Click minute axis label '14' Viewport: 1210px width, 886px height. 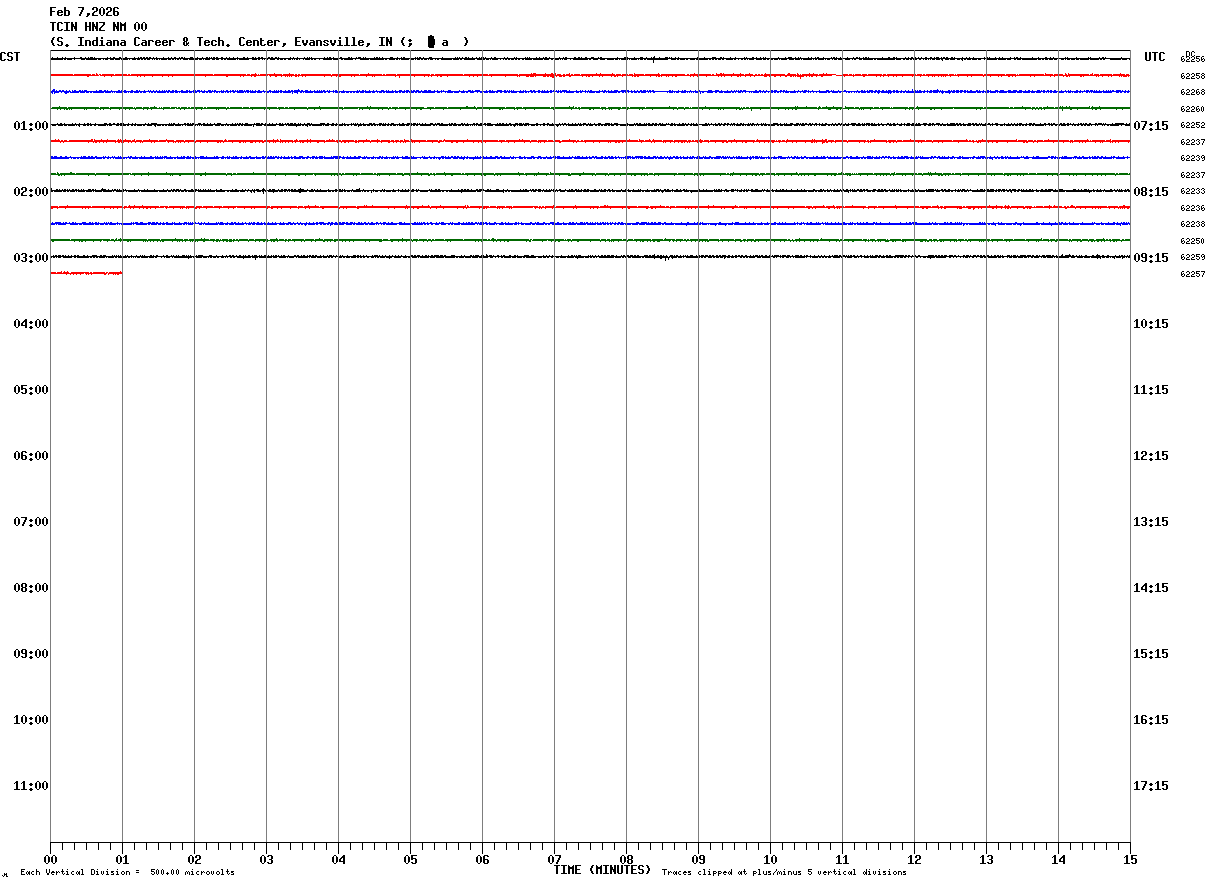[x=1058, y=860]
